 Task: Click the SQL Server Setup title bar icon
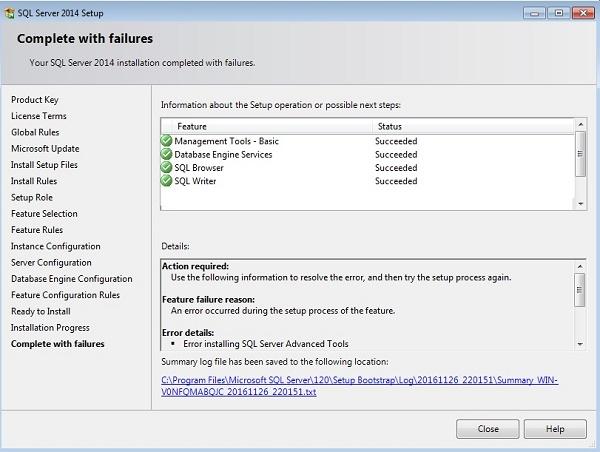(x=11, y=12)
